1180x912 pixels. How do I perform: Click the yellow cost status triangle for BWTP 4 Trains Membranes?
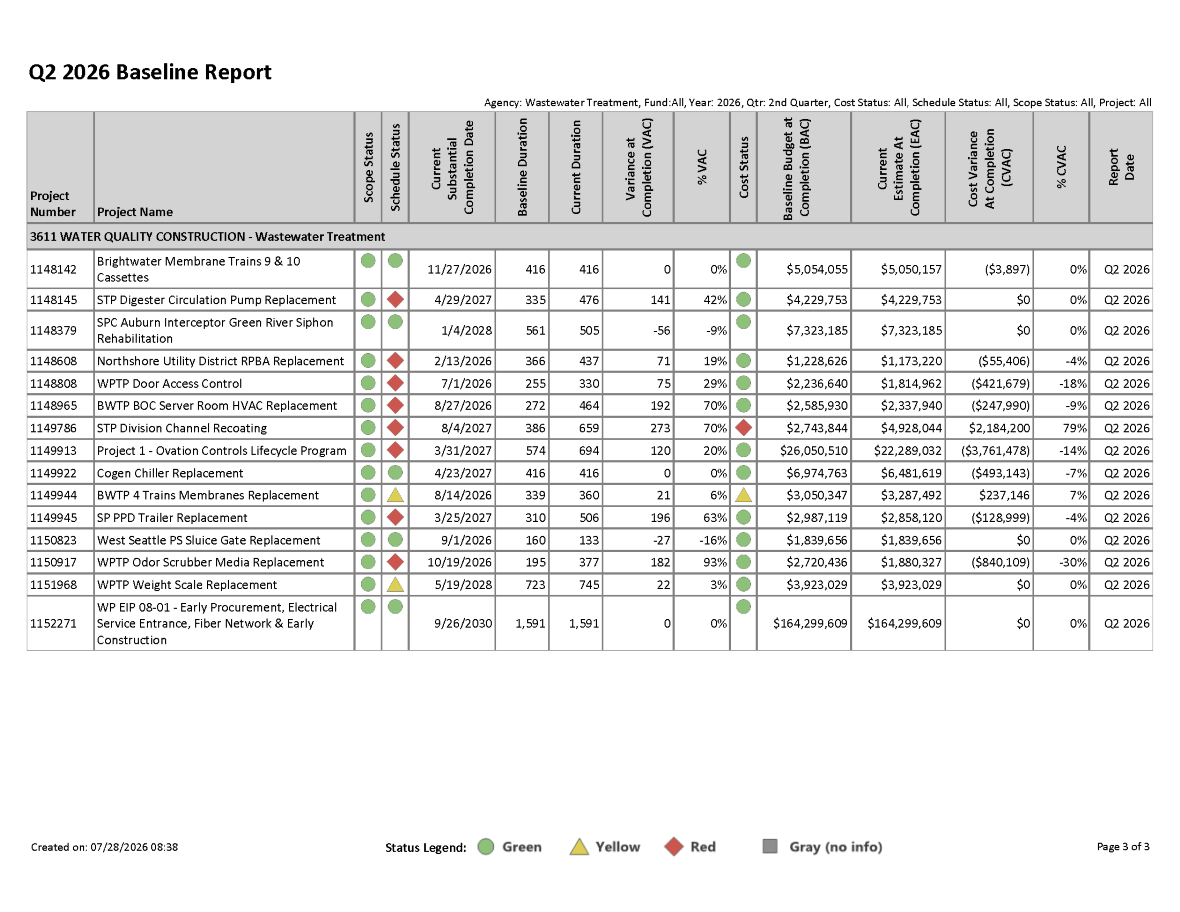744,495
